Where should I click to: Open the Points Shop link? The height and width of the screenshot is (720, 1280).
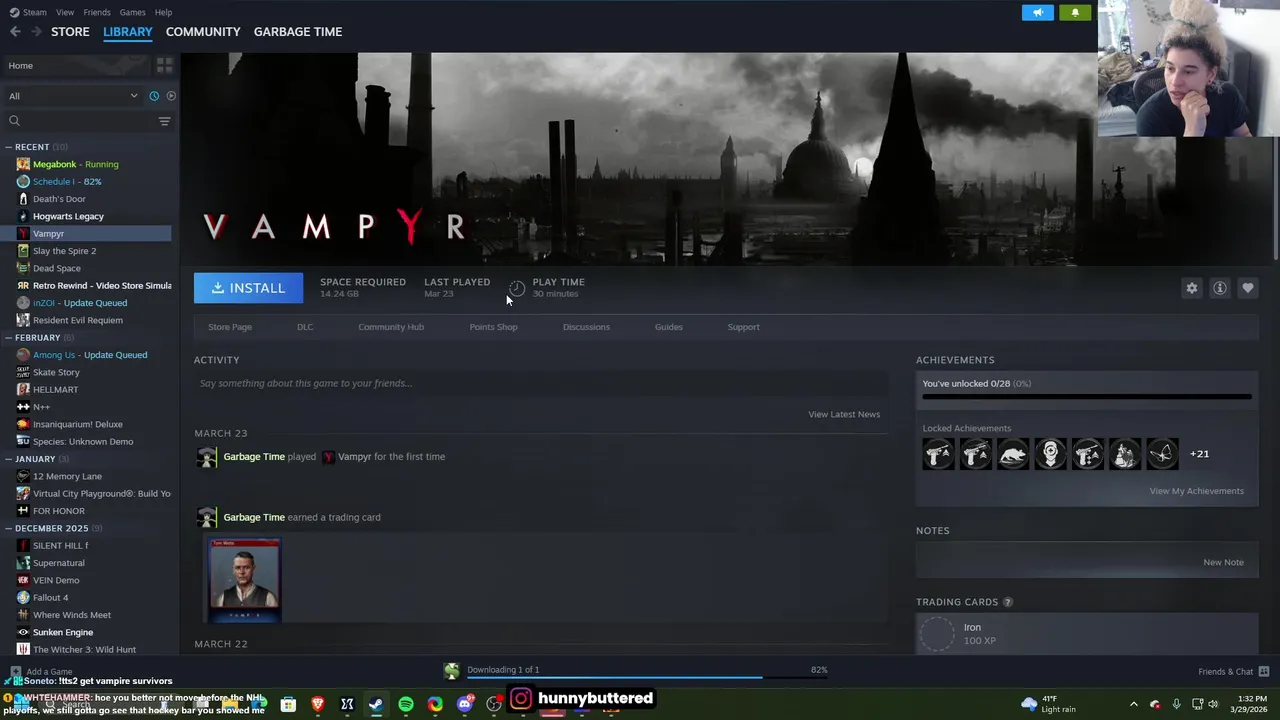pyautogui.click(x=493, y=327)
